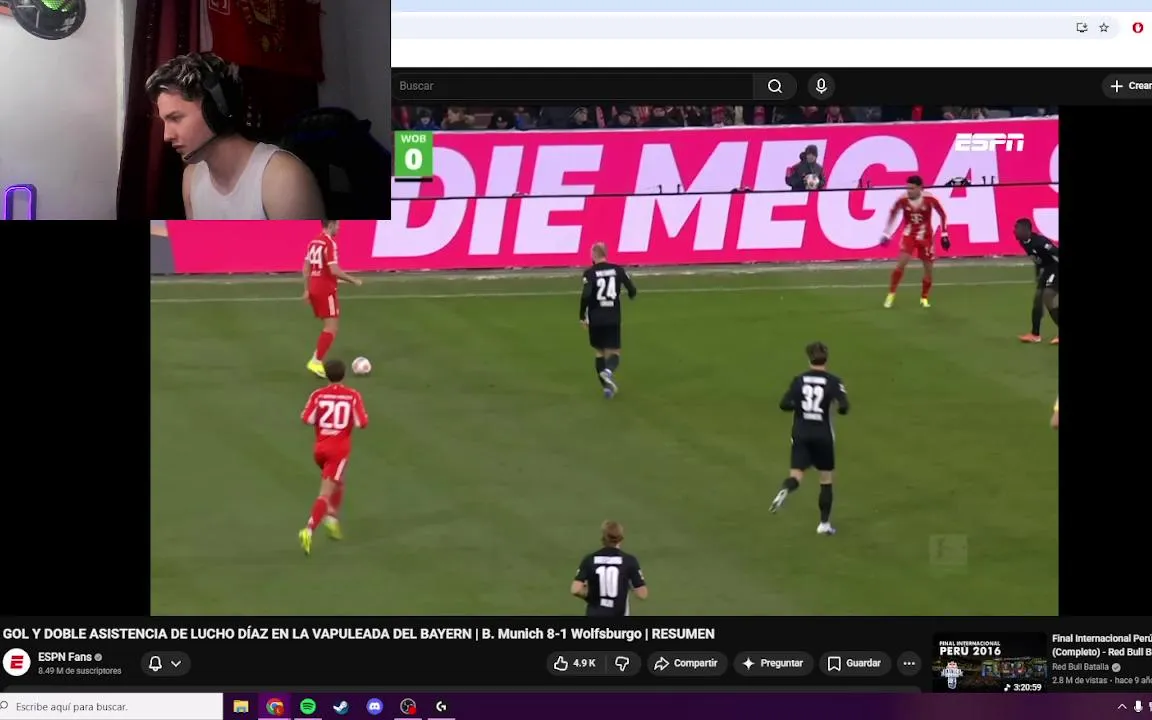This screenshot has height=720, width=1152.
Task: Open File Explorer from the taskbar
Action: click(241, 707)
